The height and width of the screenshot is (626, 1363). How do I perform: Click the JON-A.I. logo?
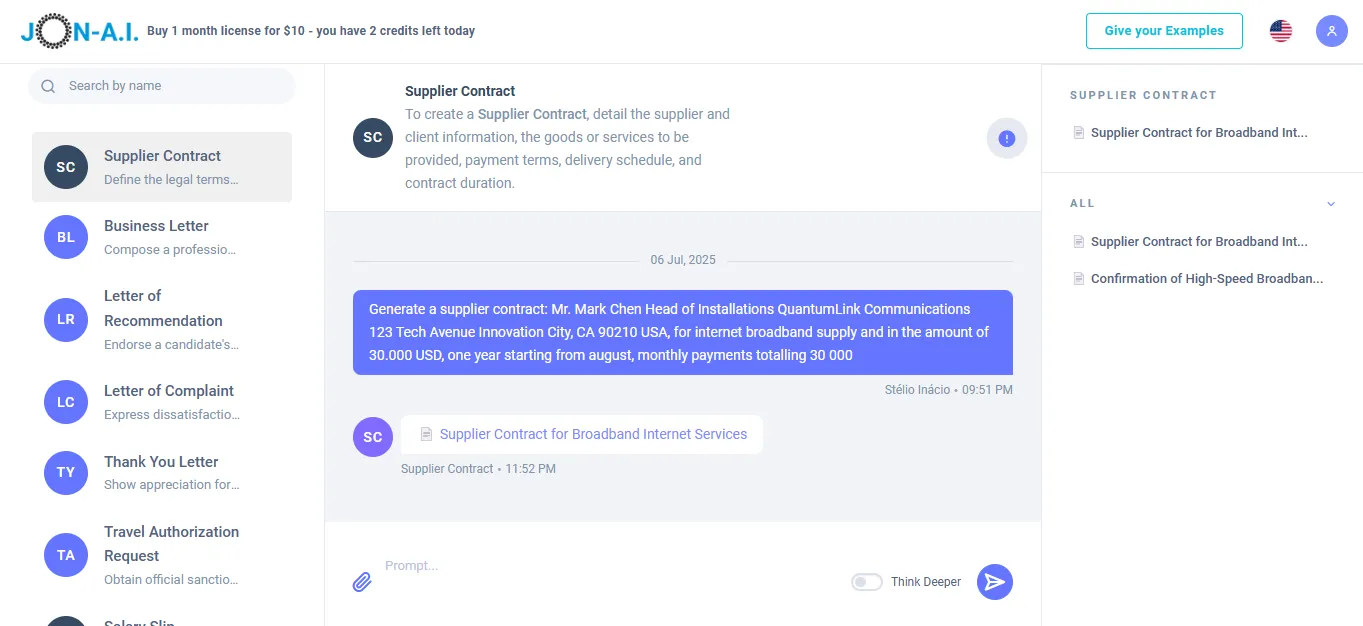point(78,30)
